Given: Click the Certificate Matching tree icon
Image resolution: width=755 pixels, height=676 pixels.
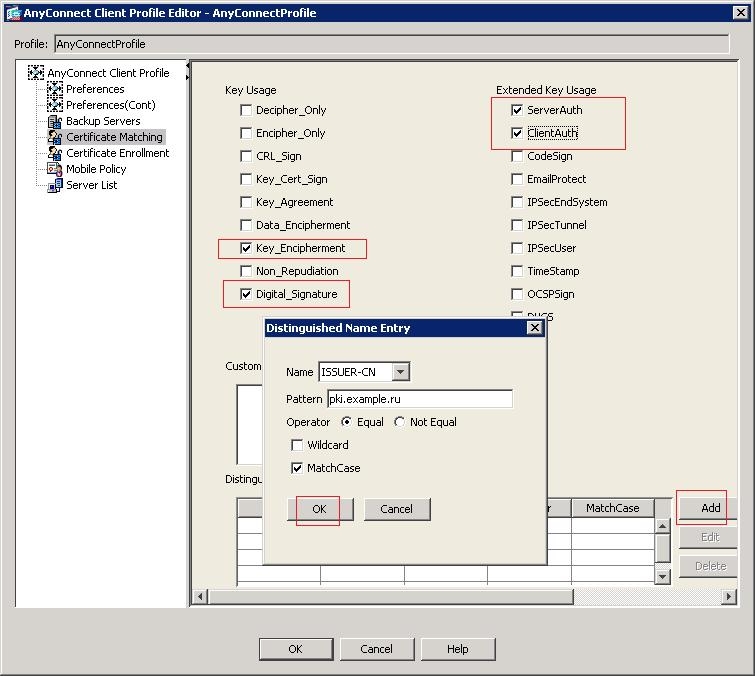Looking at the screenshot, I should [55, 137].
